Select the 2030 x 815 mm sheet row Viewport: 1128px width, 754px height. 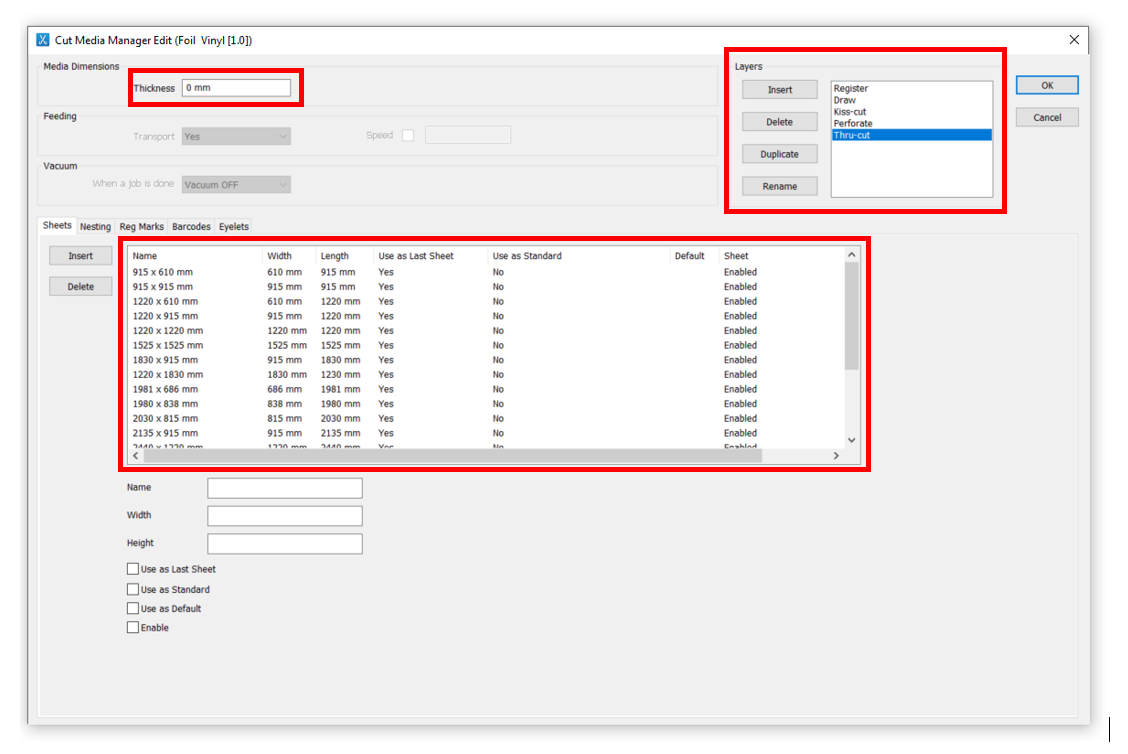486,419
